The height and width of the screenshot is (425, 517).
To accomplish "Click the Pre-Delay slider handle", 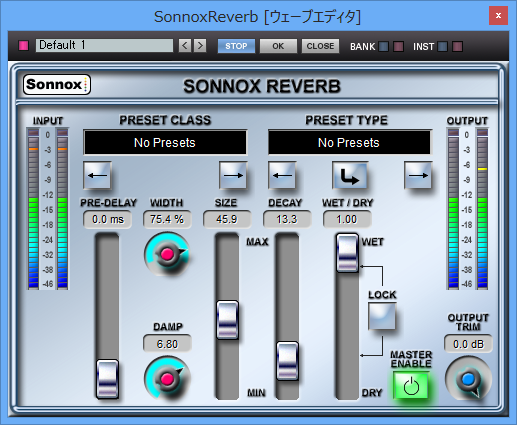I will [x=107, y=379].
